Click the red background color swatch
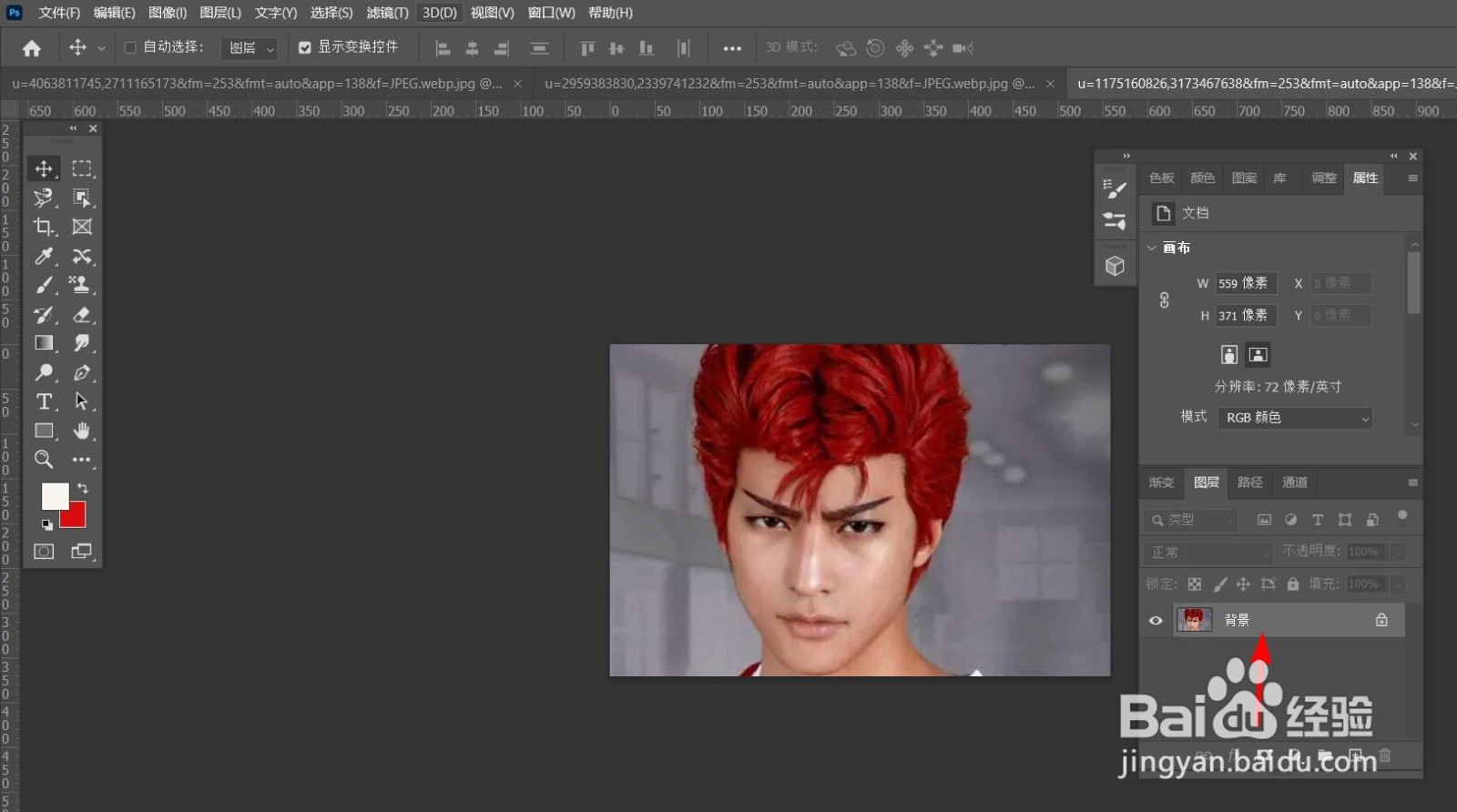The height and width of the screenshot is (812, 1457). pos(76,519)
